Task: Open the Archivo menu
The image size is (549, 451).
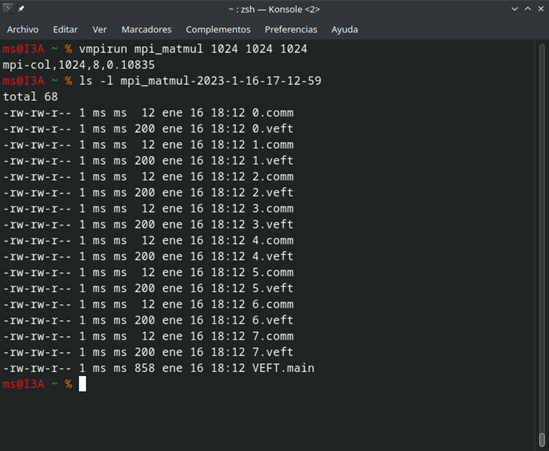Action: [23, 30]
